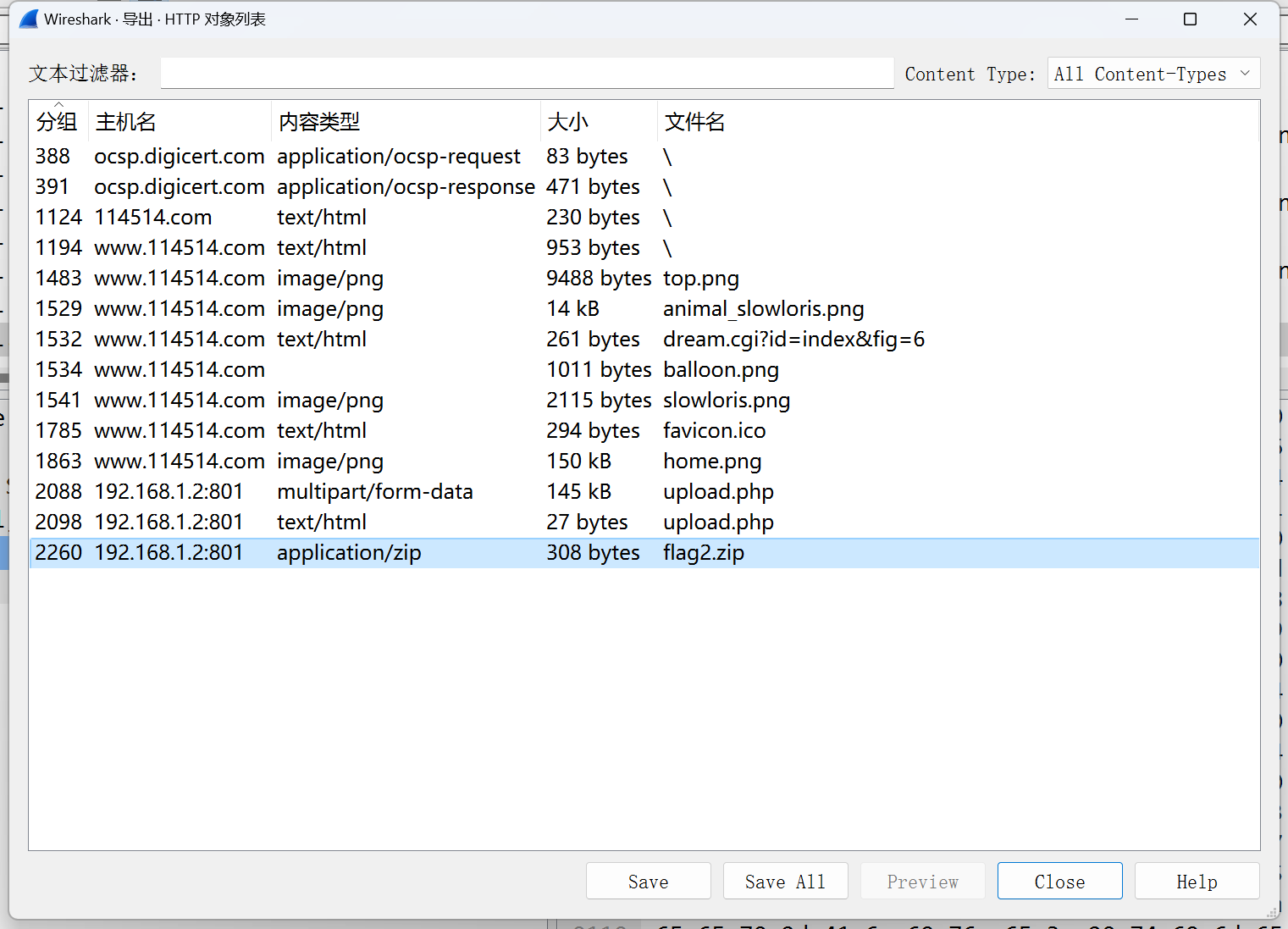
Task: Click Save All button
Action: tap(785, 882)
